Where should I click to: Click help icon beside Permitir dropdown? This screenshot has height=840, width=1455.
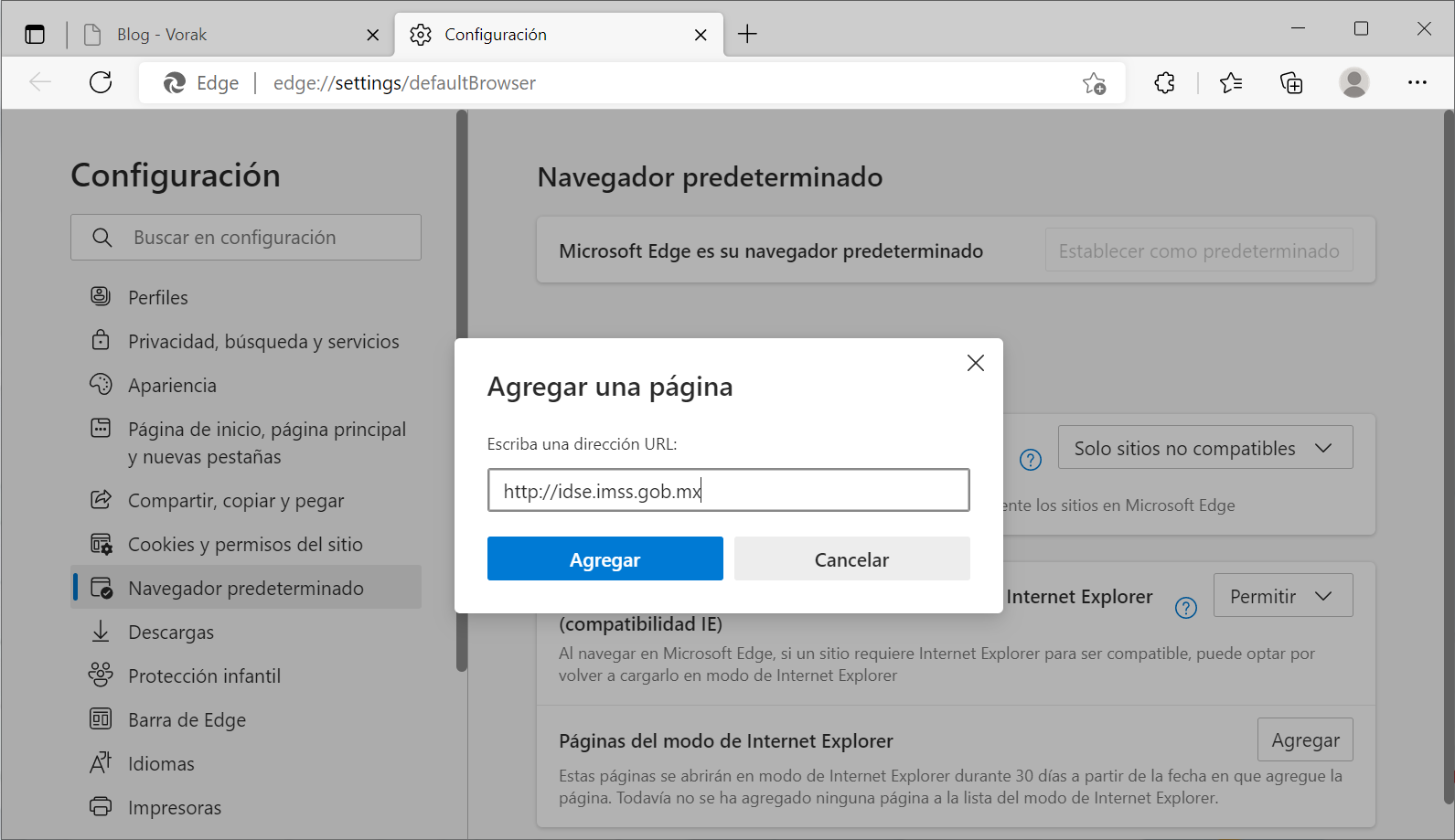[x=1186, y=608]
